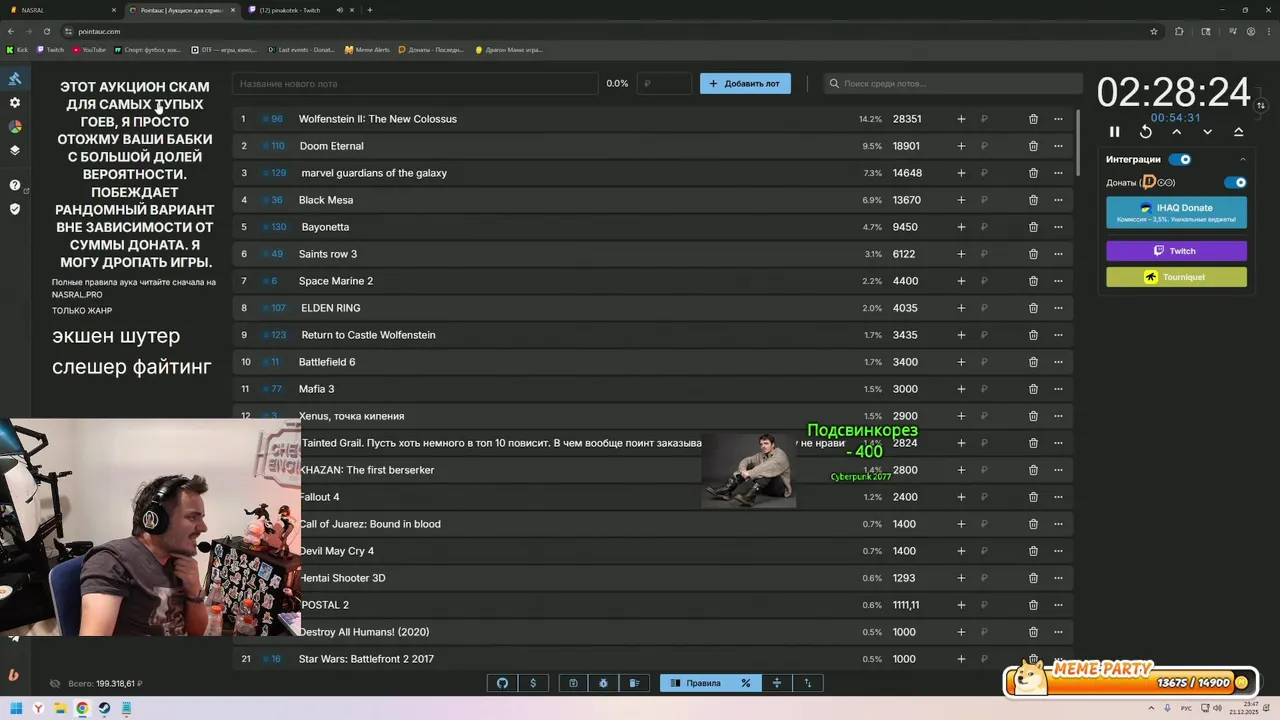Delete the Battlefield 6 lot
The width and height of the screenshot is (1280, 720).
[1033, 362]
